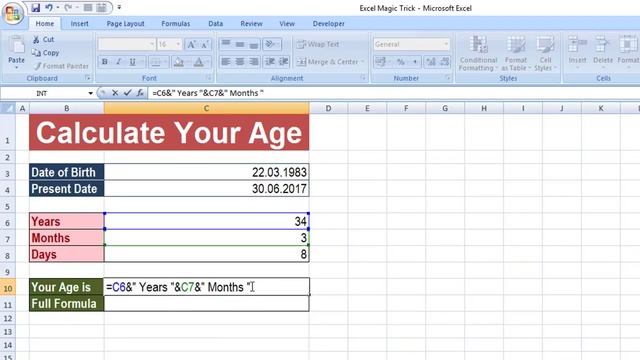640x360 pixels.
Task: Click the Undo arrow icon
Action: [x=49, y=7]
